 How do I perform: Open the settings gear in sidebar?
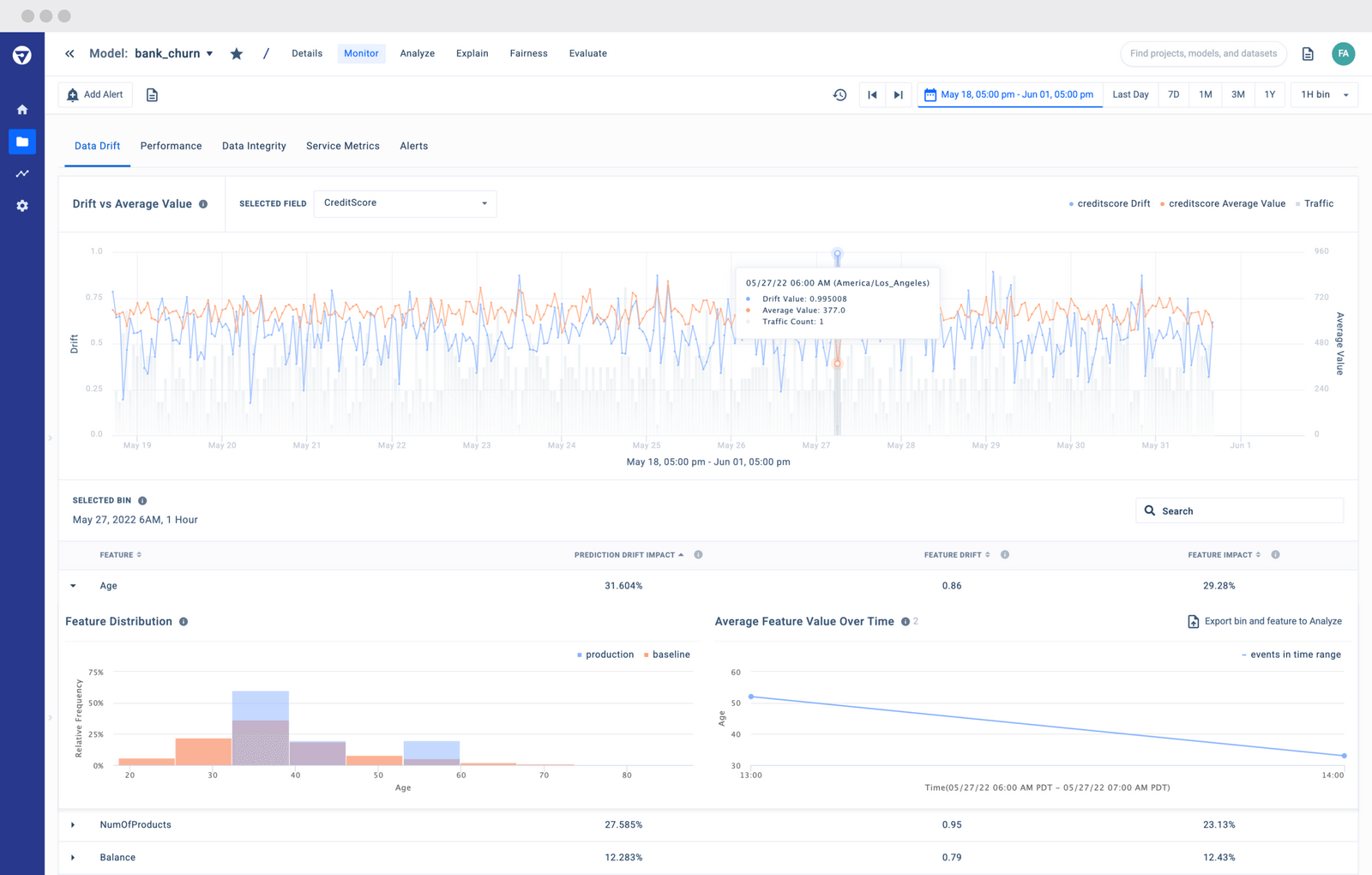[x=22, y=205]
